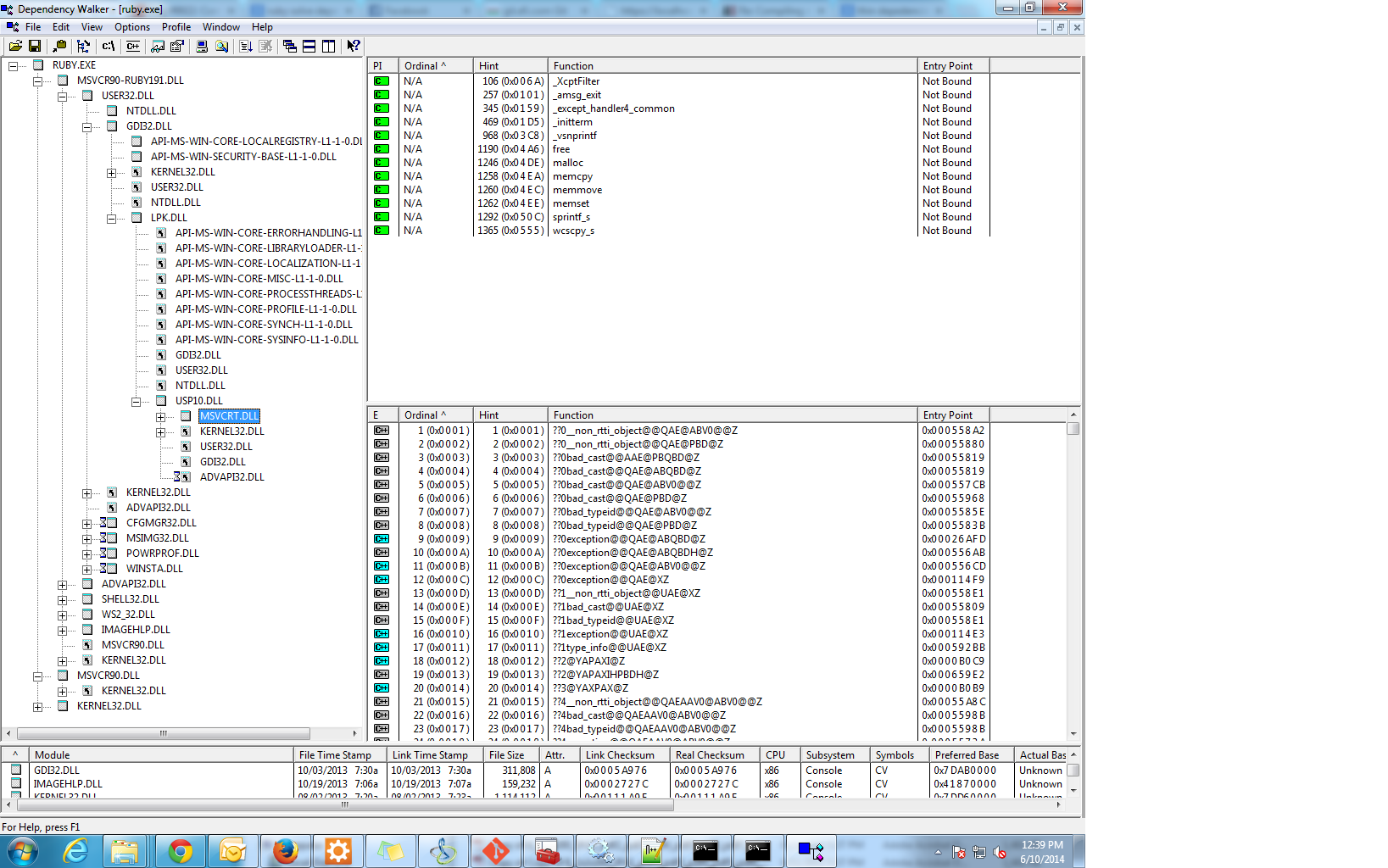Image resolution: width=1388 pixels, height=868 pixels.
Task: Expand the WS2_32.DLL tree node
Action: [x=62, y=615]
